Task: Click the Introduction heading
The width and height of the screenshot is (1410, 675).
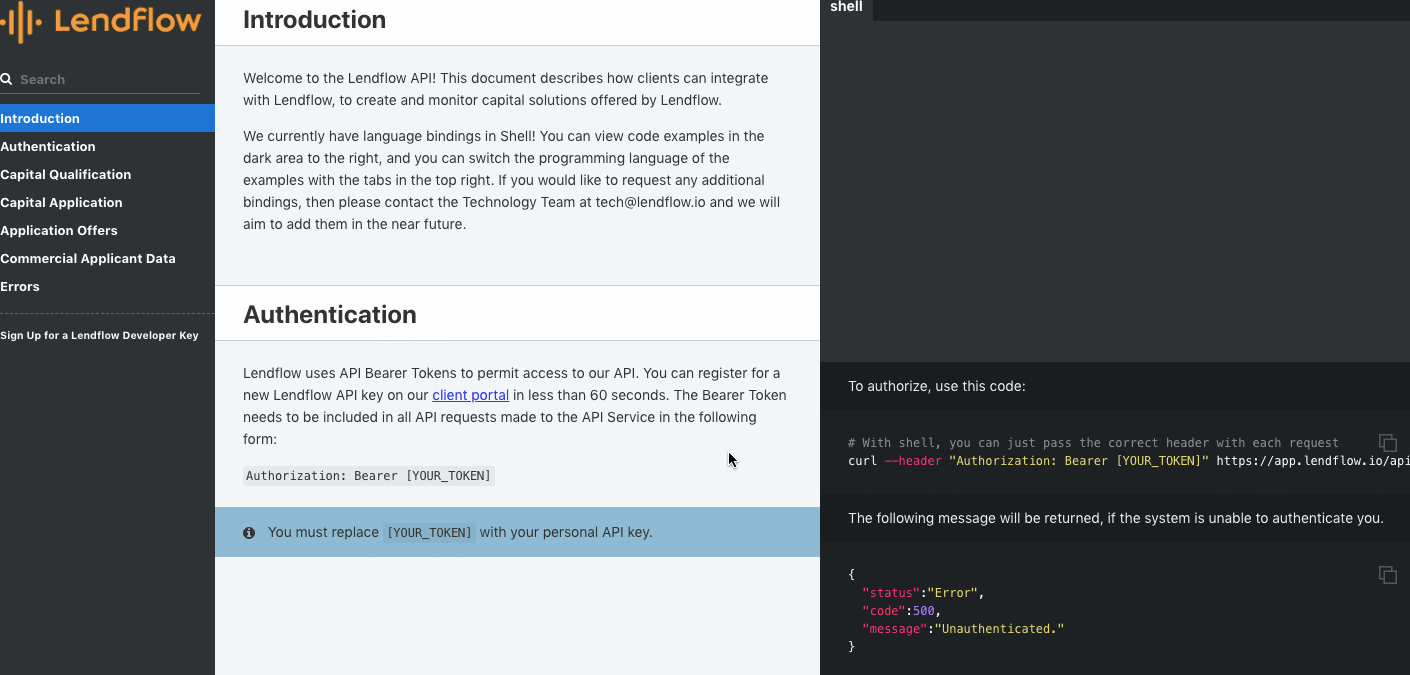Action: pos(314,19)
